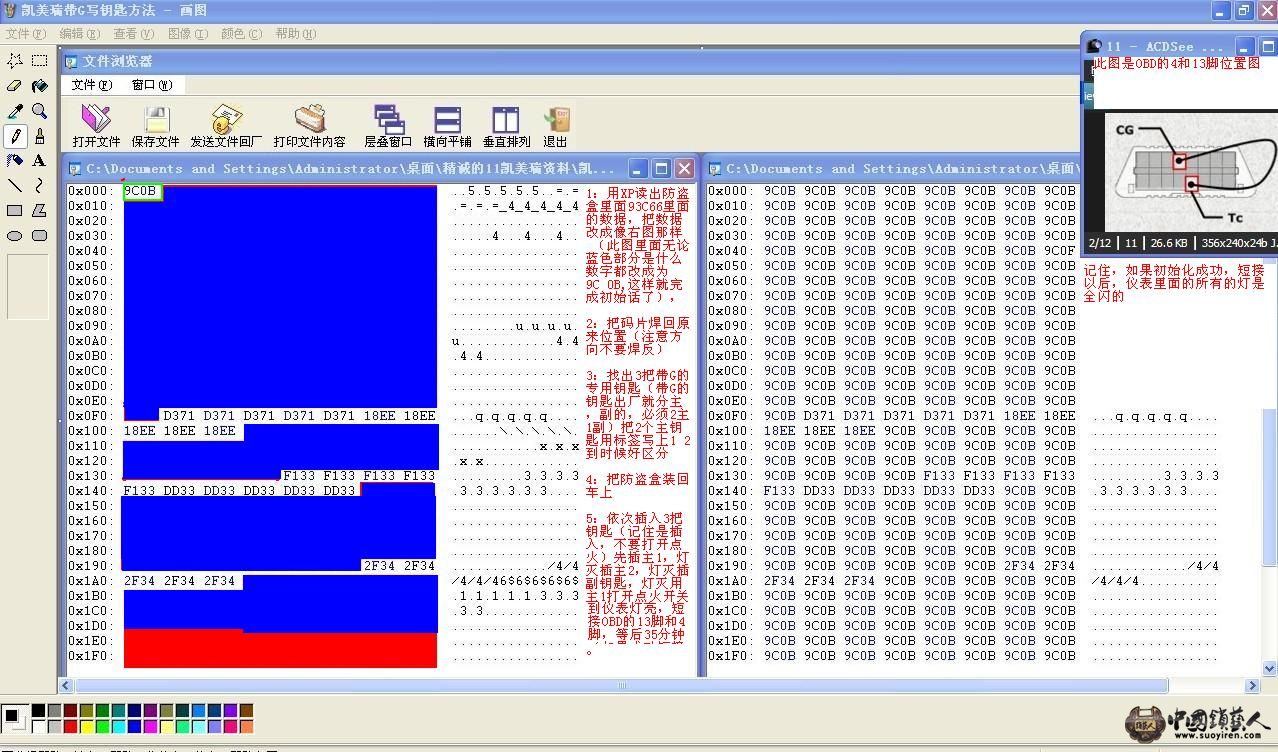Screen dimensions: 1278x752
Task: Click 退出 exit toolbar icon
Action: point(556,126)
